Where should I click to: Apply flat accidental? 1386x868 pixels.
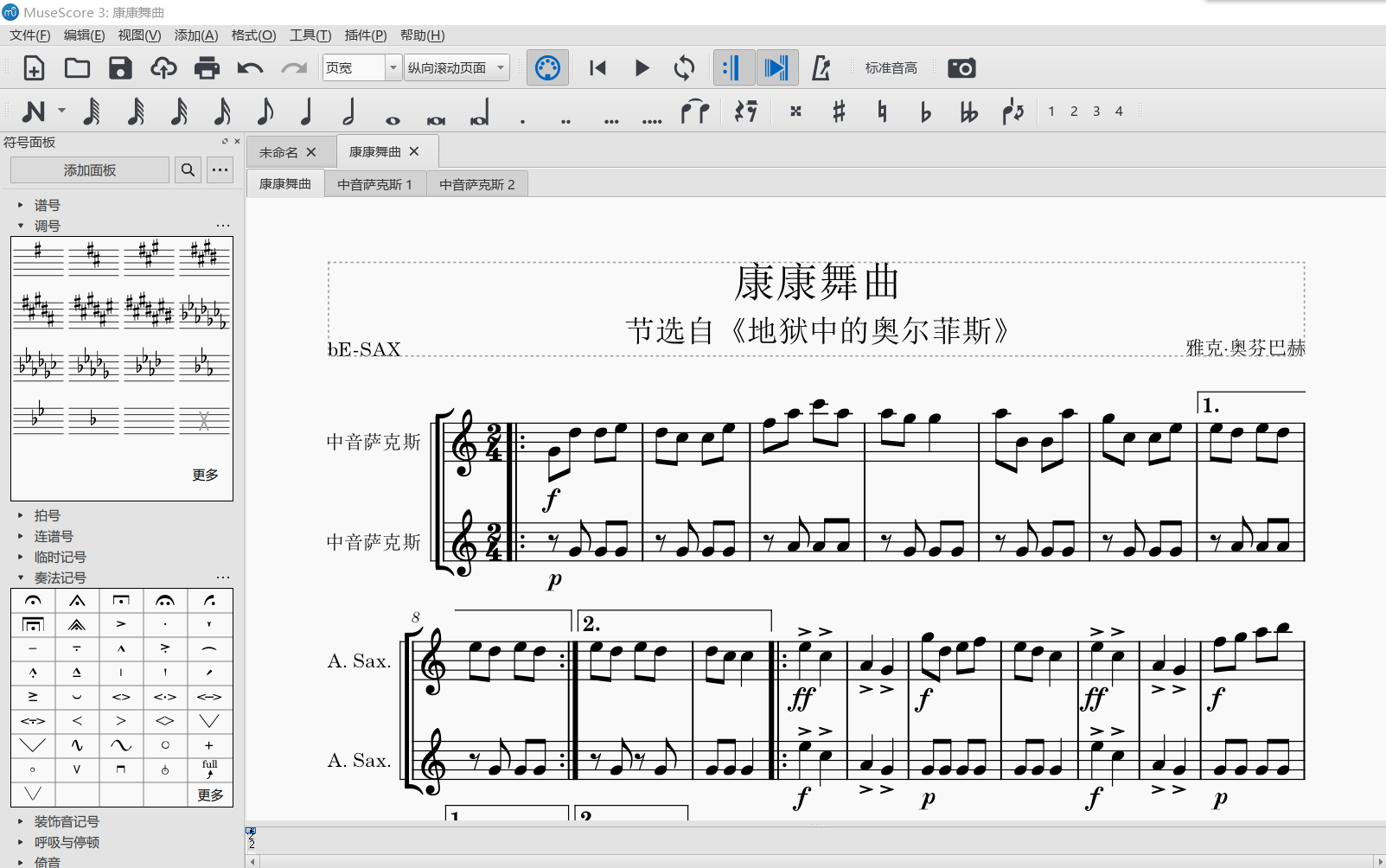tap(925, 111)
